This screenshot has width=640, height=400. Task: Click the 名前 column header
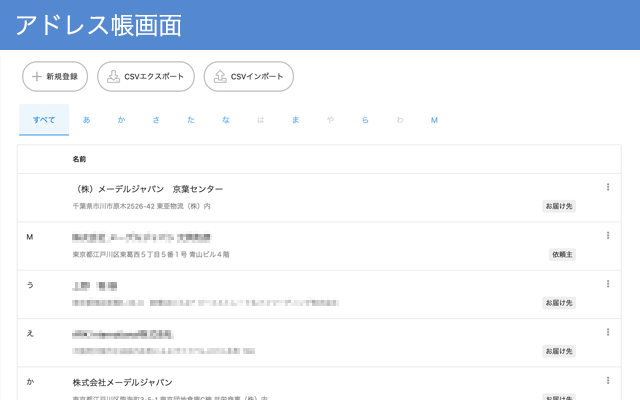pyautogui.click(x=80, y=159)
